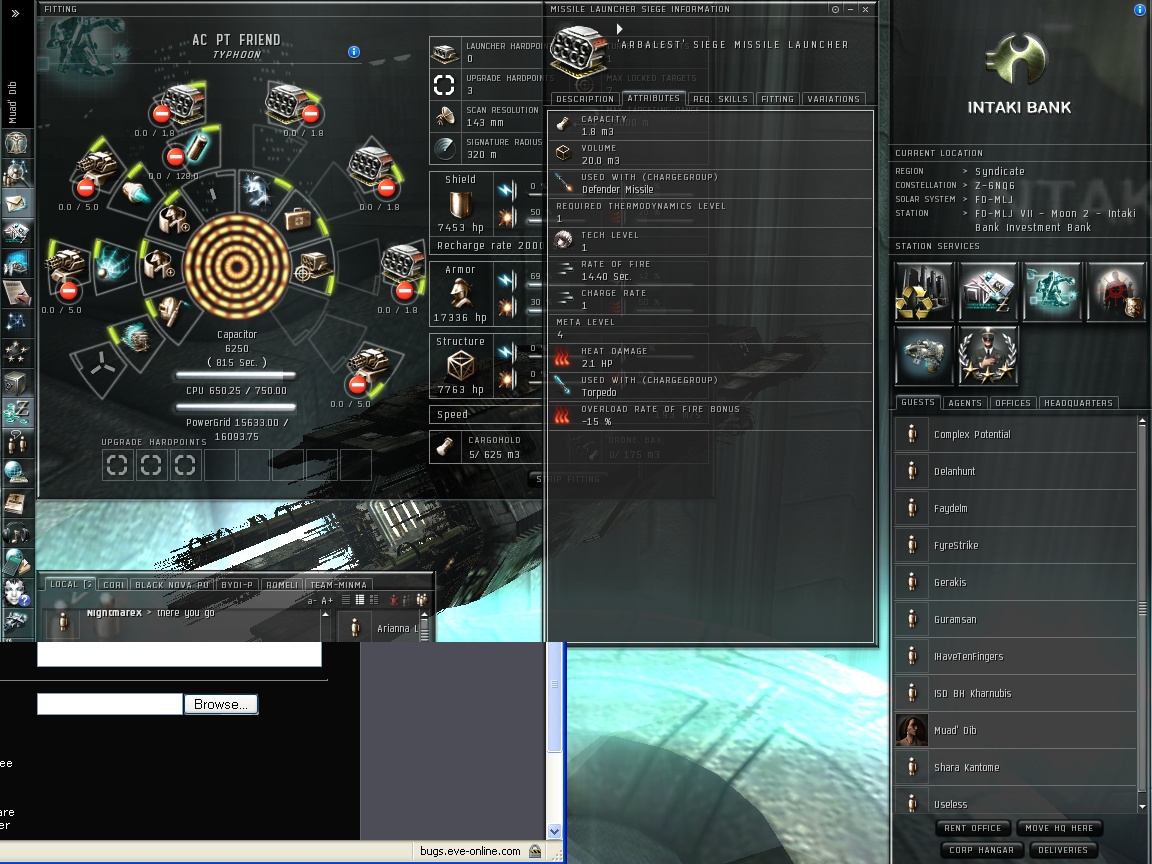Toggle the group of people icon in chat
This screenshot has width=1152, height=864.
(422, 600)
